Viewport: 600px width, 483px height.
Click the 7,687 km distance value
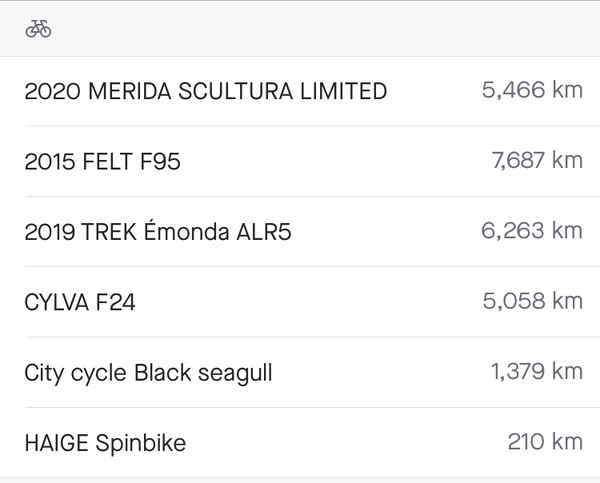click(537, 161)
